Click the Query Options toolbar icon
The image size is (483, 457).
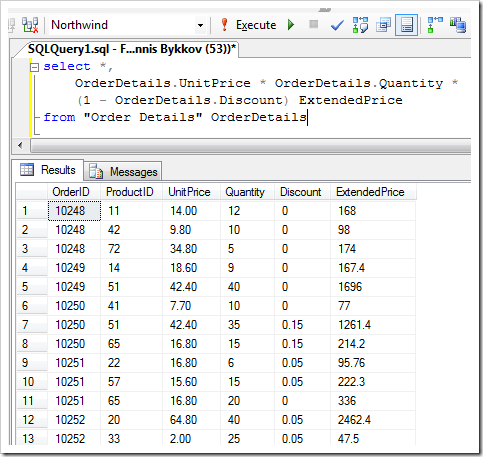pyautogui.click(x=383, y=25)
